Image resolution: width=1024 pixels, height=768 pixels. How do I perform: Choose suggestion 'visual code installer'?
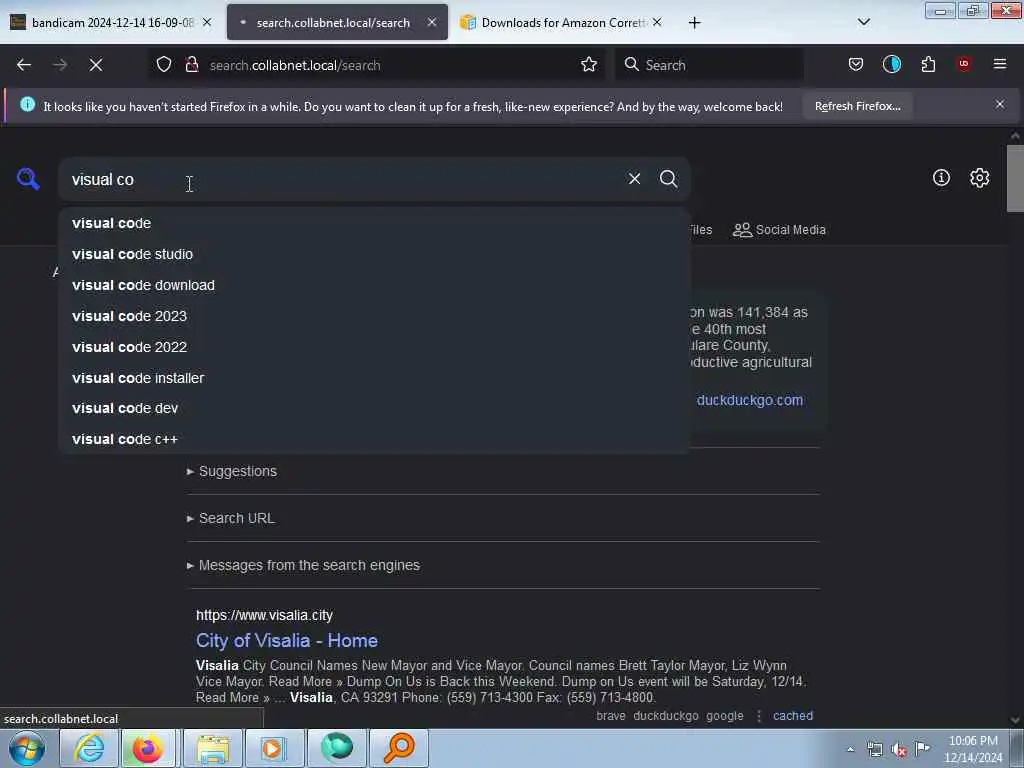pyautogui.click(x=374, y=378)
